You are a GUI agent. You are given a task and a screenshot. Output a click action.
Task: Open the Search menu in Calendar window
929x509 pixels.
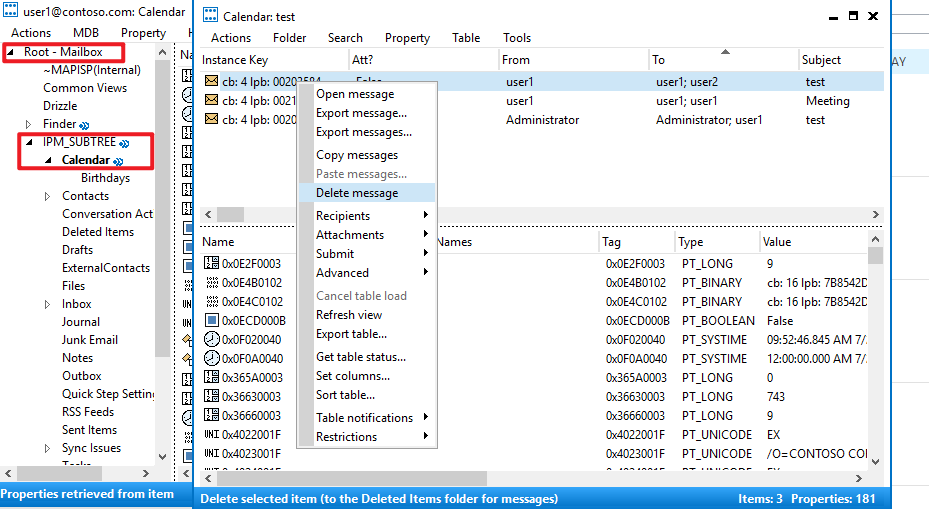[x=345, y=38]
